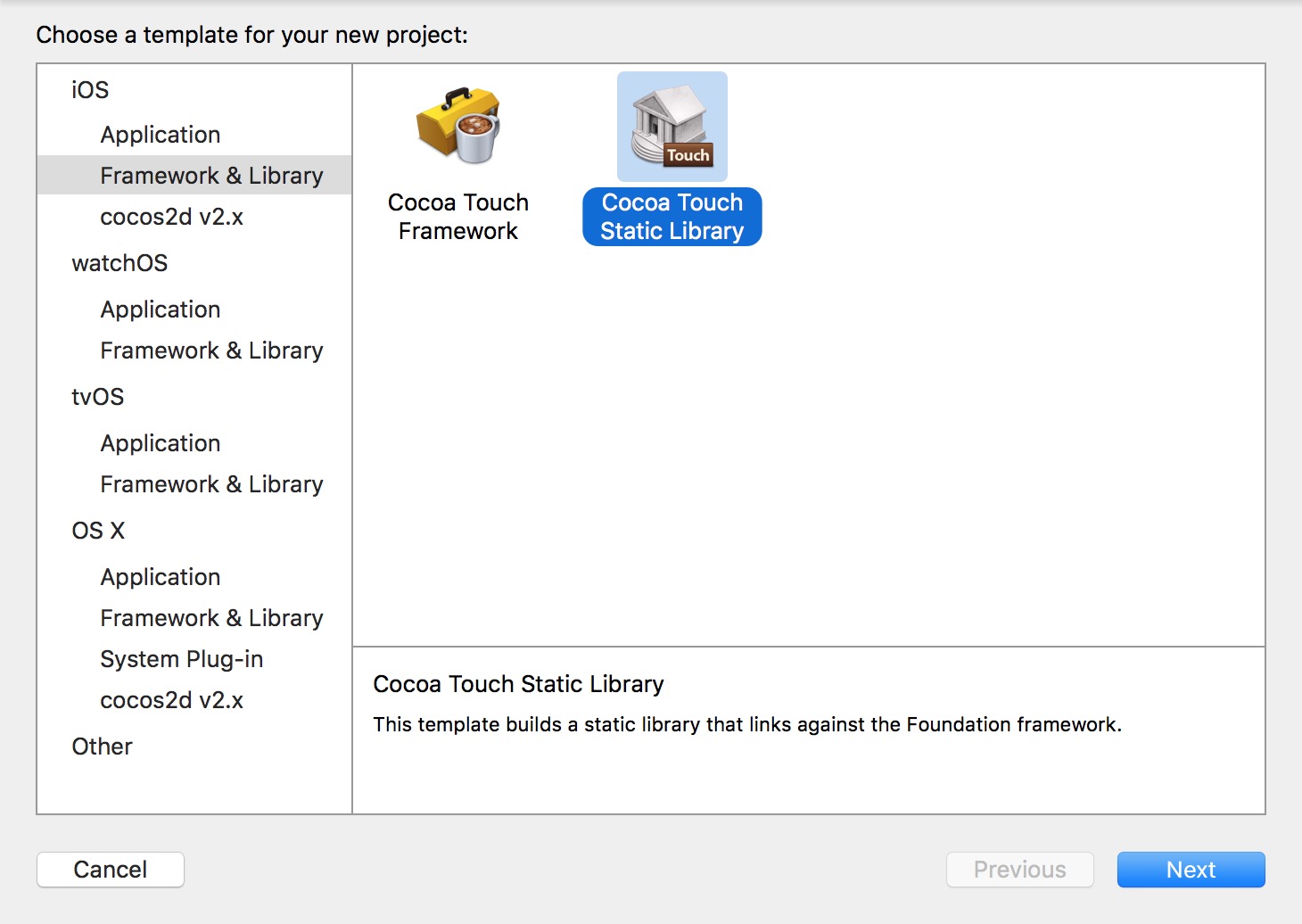Screen dimensions: 1302x924
Task: Click the tvOS section header
Action: (x=98, y=397)
